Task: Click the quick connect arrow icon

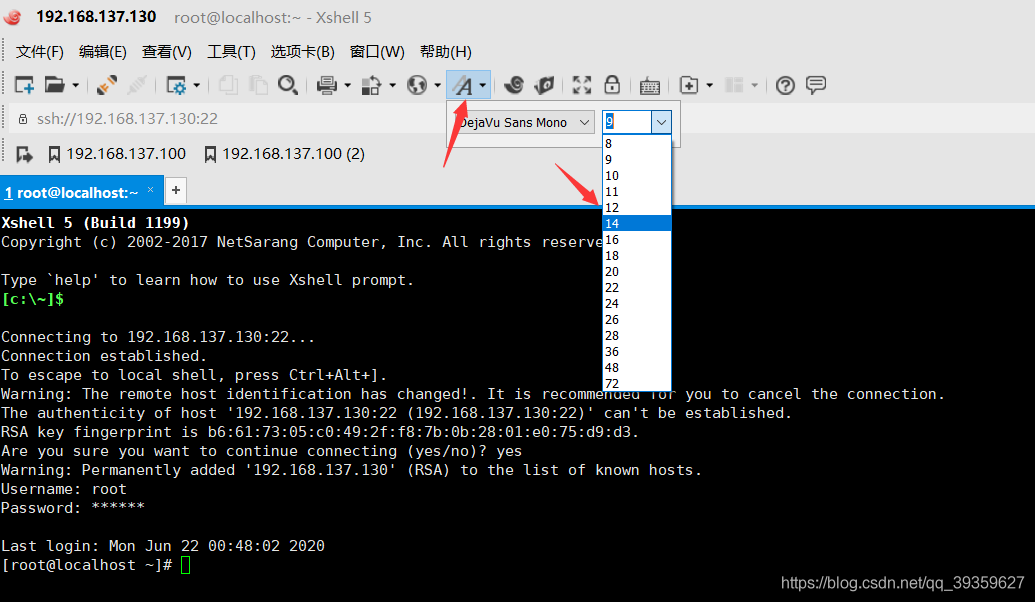Action: coord(24,154)
